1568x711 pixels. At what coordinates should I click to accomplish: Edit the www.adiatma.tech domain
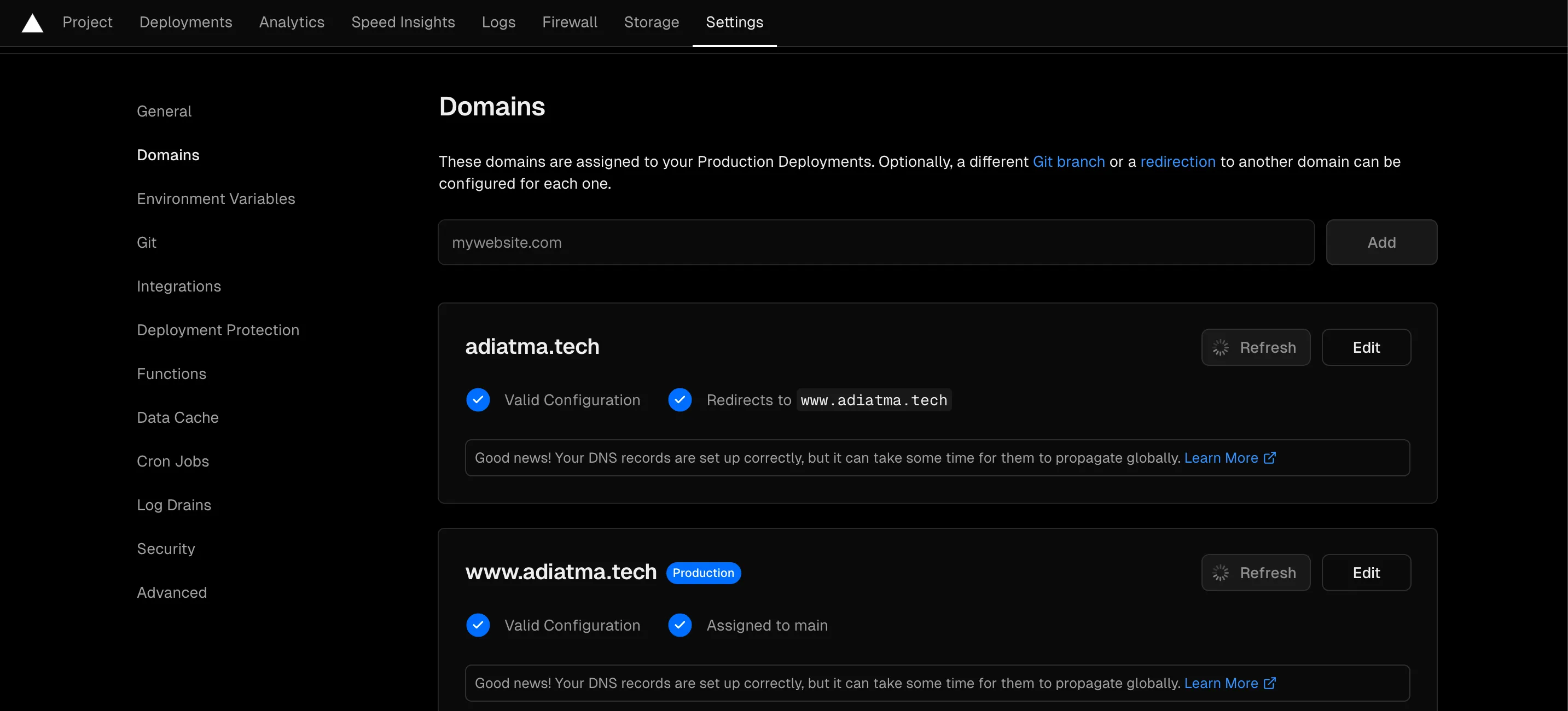pos(1367,573)
